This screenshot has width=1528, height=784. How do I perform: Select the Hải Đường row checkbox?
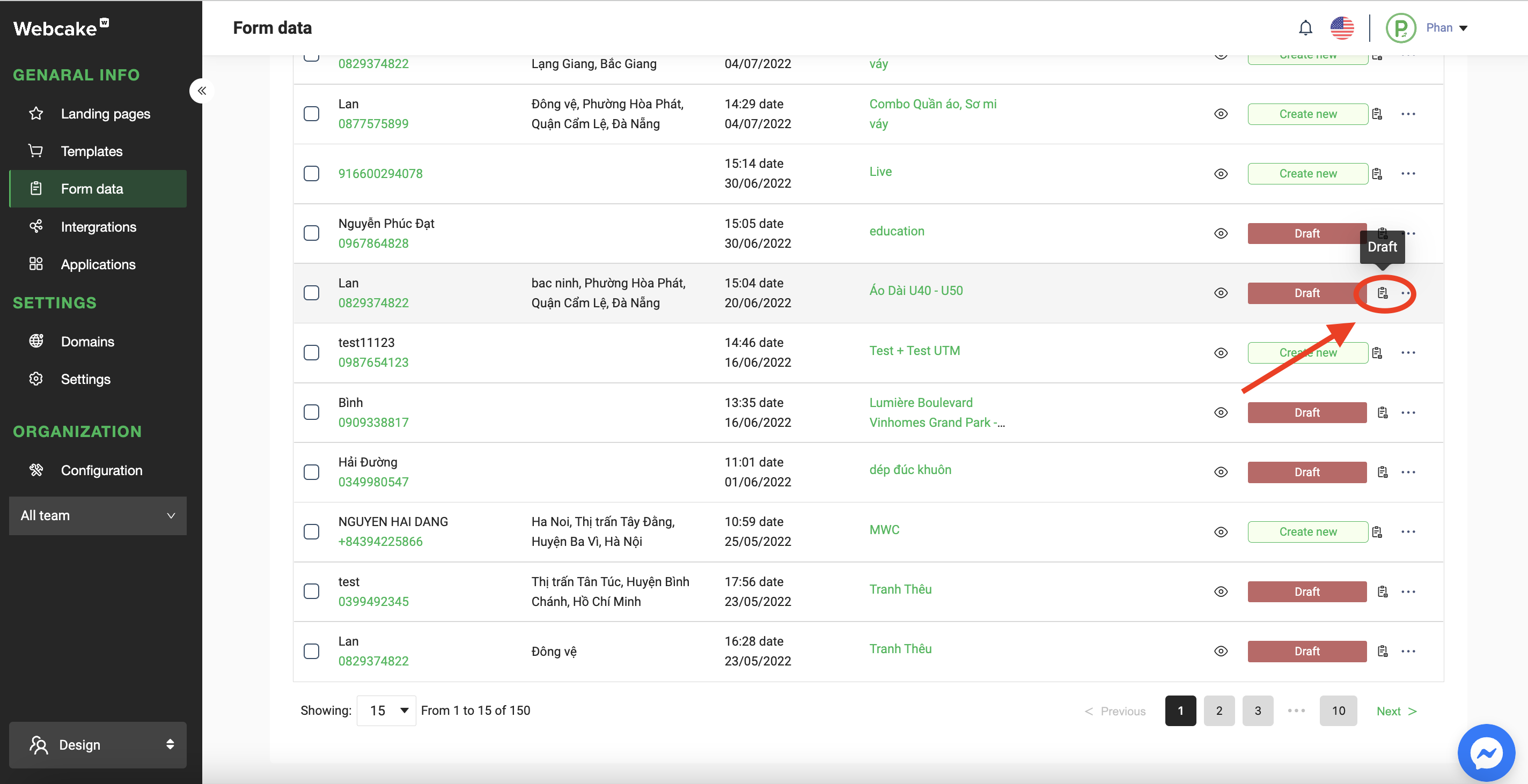coord(311,472)
